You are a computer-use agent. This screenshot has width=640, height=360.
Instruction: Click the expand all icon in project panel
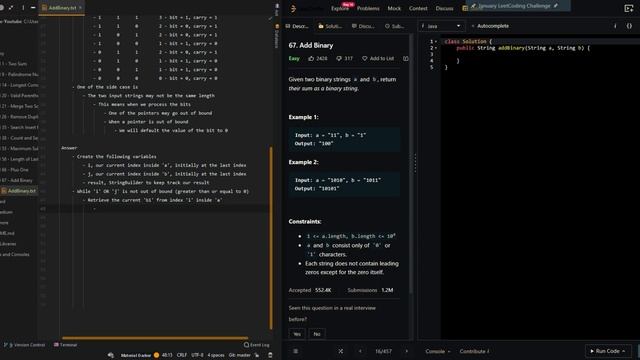point(11,7)
